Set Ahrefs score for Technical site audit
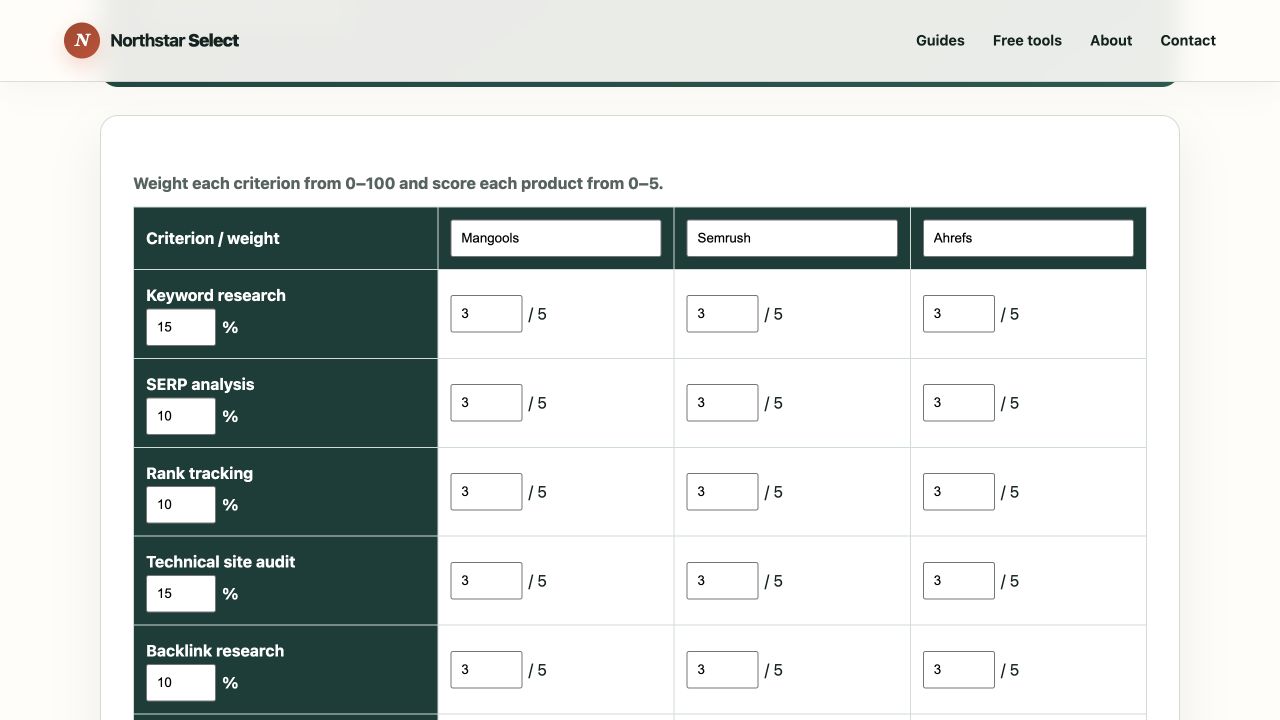Viewport: 1280px width, 720px height. (x=958, y=581)
